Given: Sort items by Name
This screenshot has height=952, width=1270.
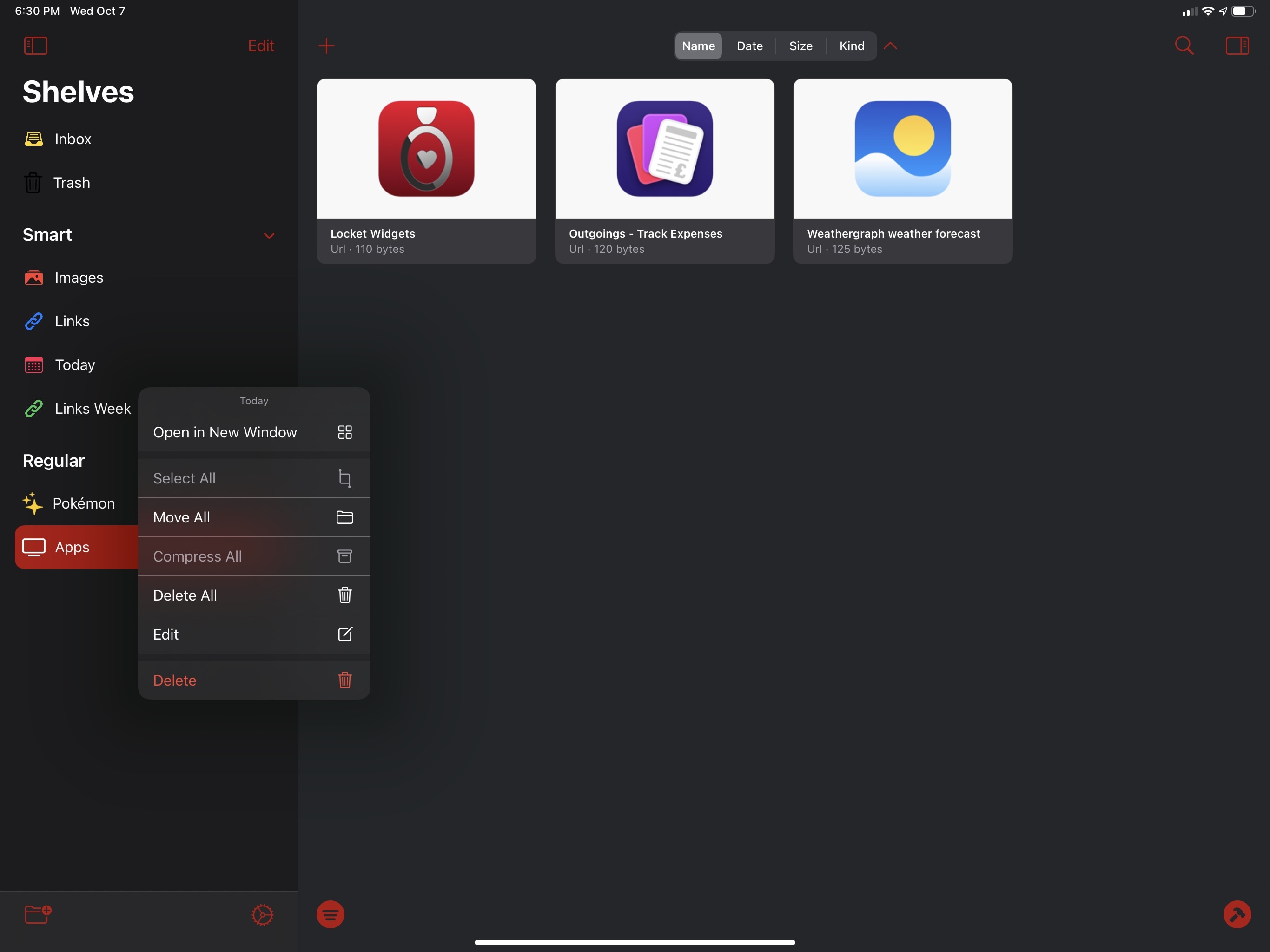Looking at the screenshot, I should click(698, 46).
